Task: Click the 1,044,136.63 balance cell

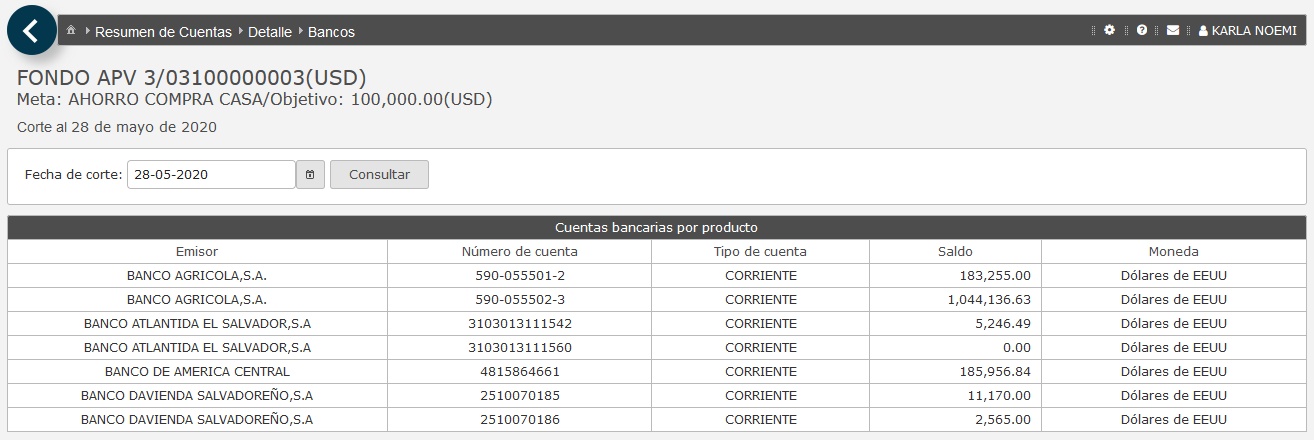Action: click(955, 299)
